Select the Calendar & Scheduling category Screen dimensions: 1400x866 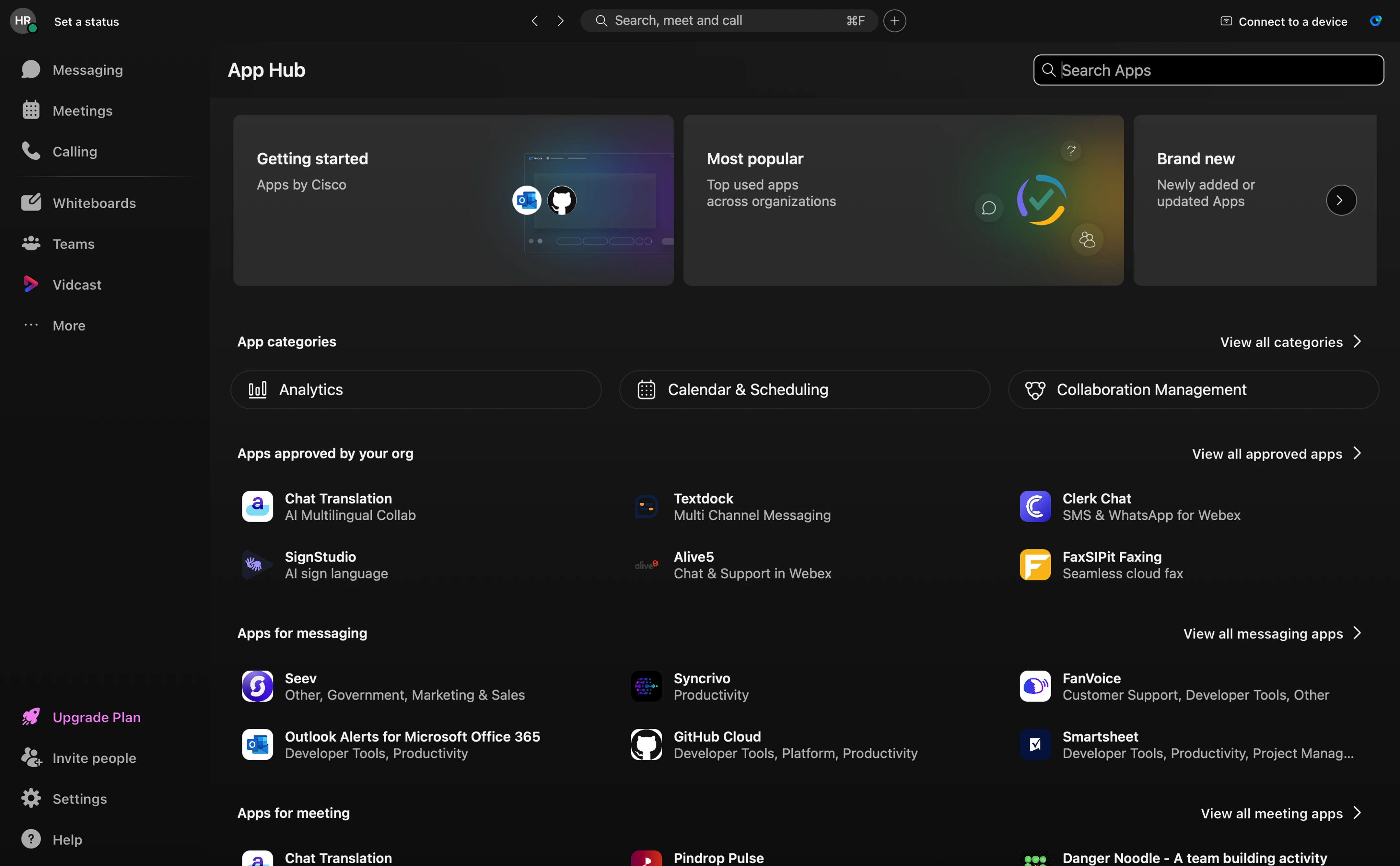point(804,389)
